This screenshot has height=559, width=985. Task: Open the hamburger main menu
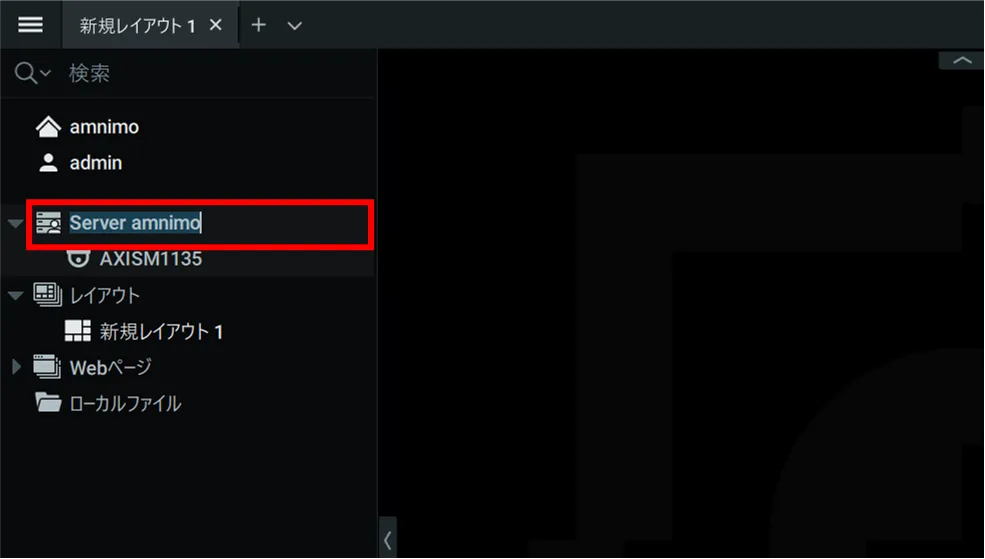click(x=30, y=24)
